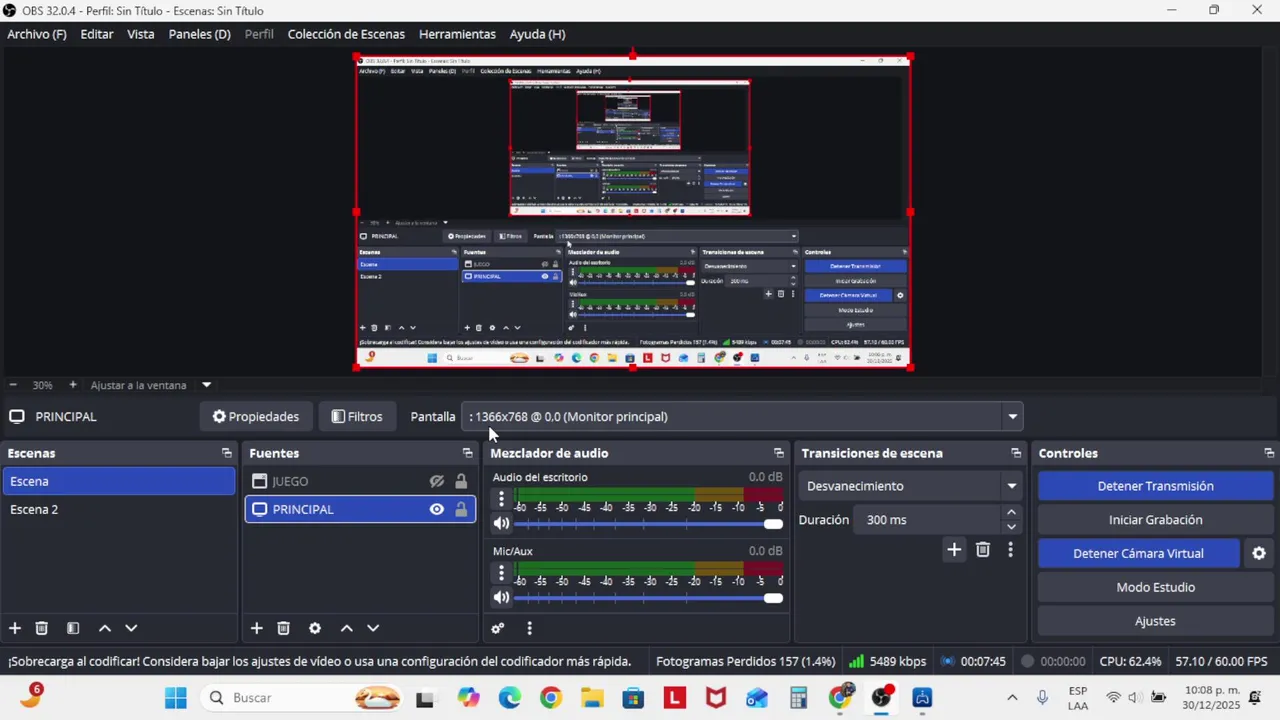Show the hidden JUEGO source
This screenshot has height=720, width=1280.
(437, 481)
